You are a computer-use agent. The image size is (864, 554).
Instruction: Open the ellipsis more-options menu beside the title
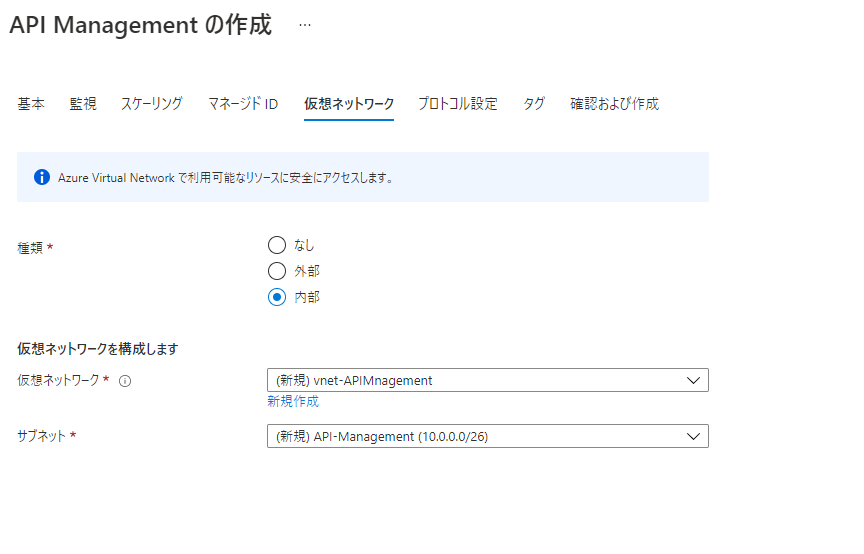click(x=305, y=25)
